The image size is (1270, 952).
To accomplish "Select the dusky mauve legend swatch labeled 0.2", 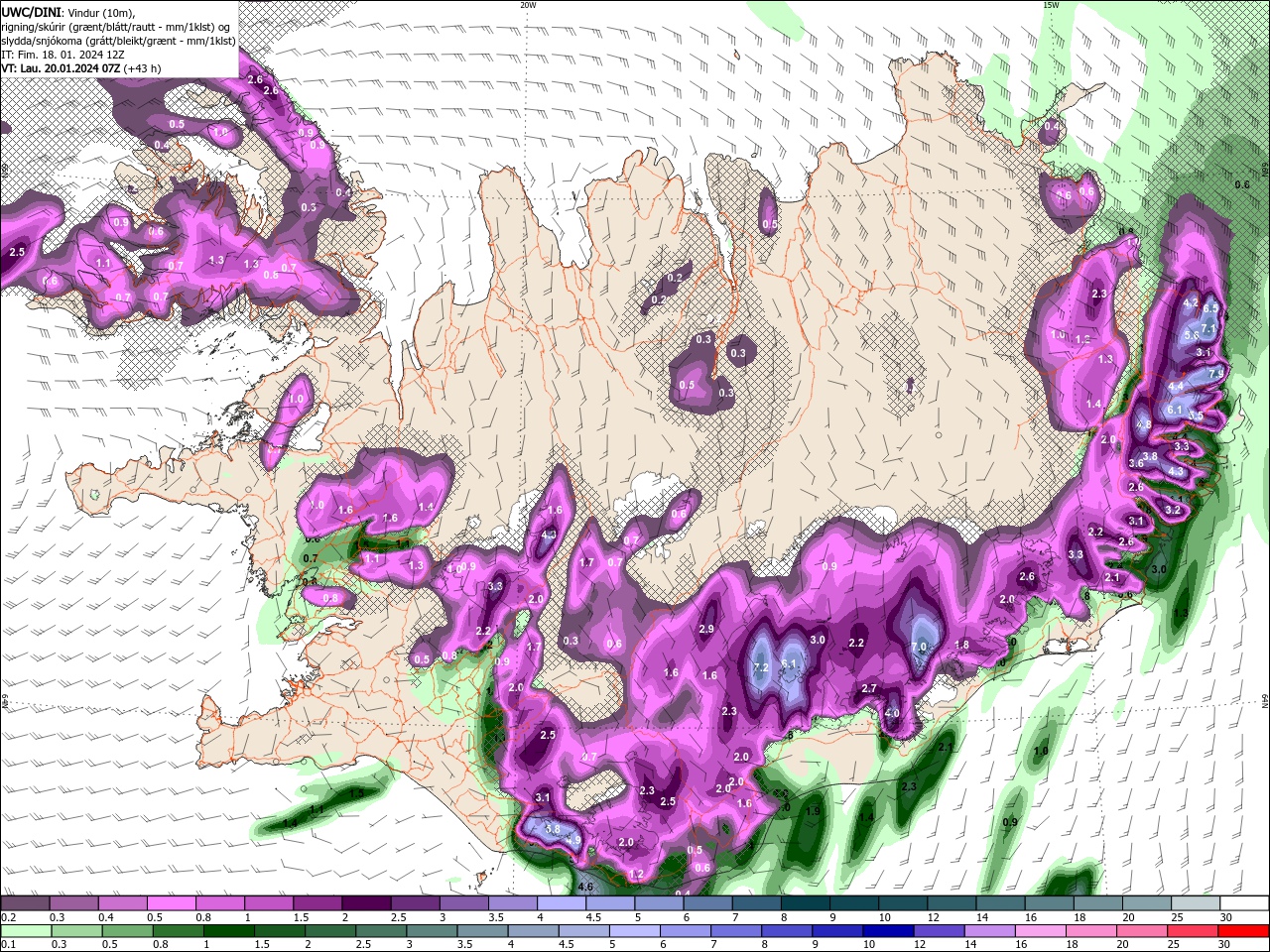I will 26,903.
